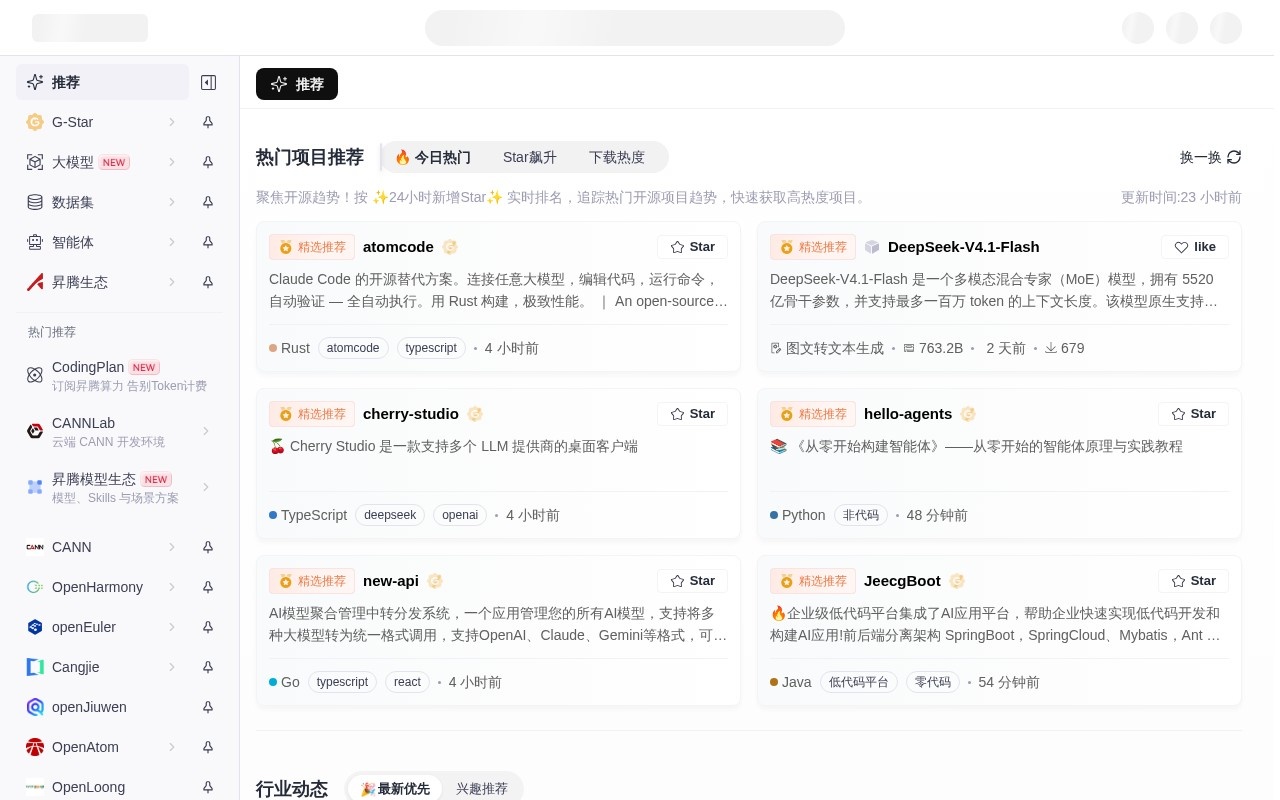1280x800 pixels.
Task: Switch to the 兴趣推荐 tab
Action: tap(482, 789)
